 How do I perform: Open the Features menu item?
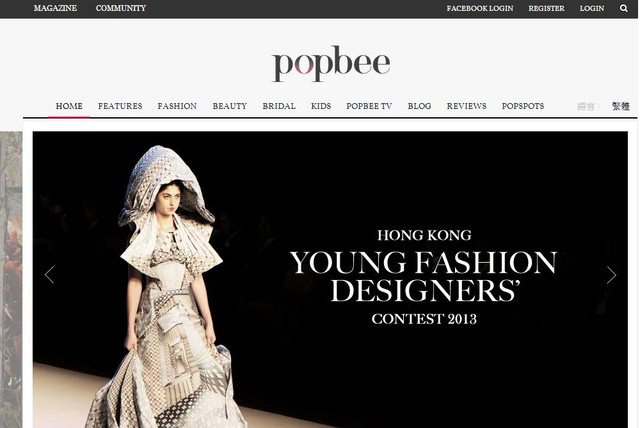point(120,106)
